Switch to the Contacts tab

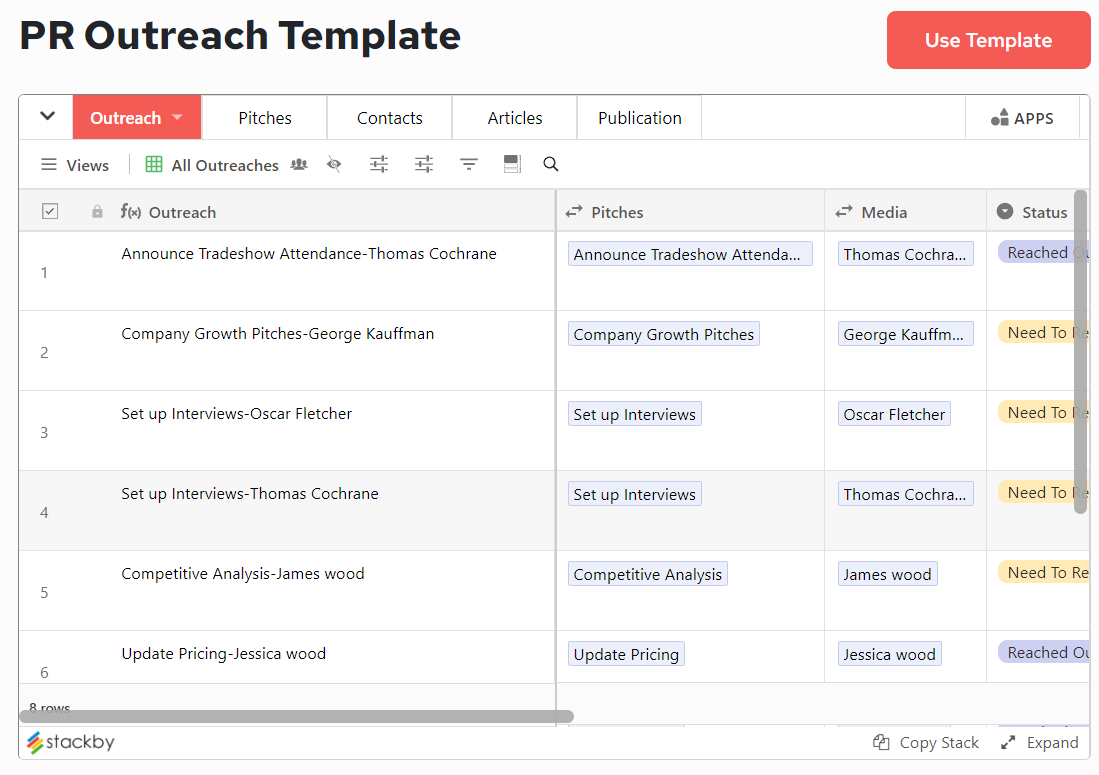[389, 117]
